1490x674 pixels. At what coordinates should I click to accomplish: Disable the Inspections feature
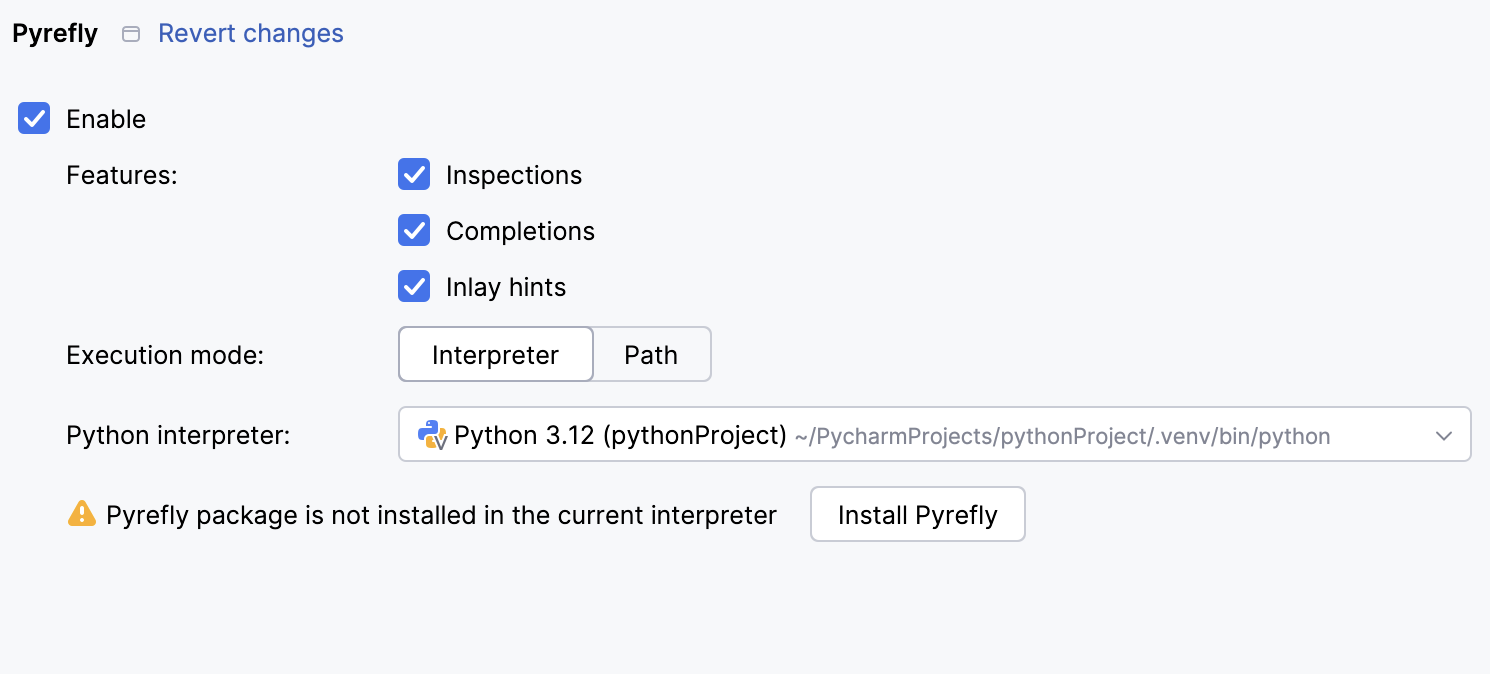[414, 174]
